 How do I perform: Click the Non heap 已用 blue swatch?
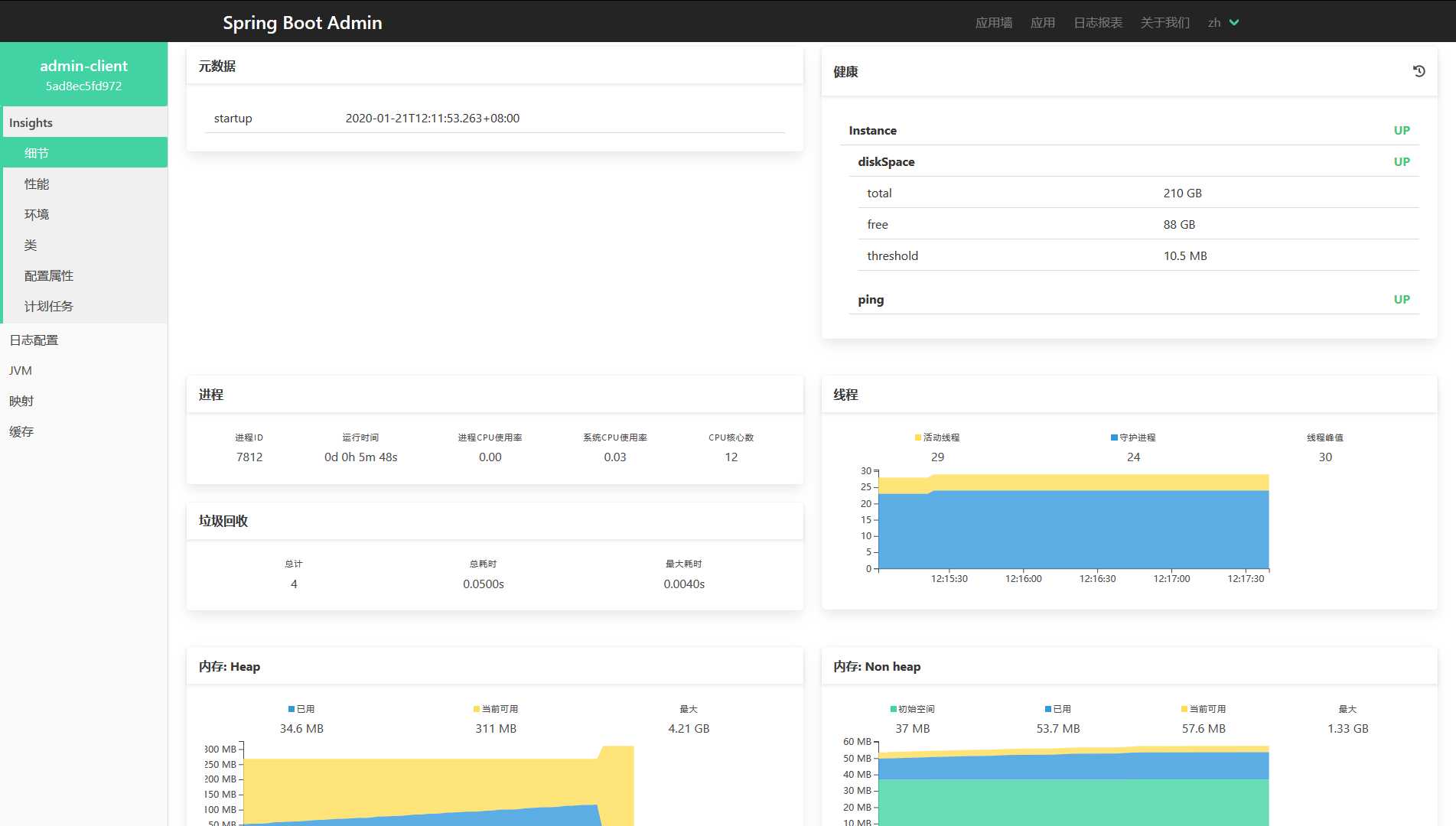coord(1048,709)
